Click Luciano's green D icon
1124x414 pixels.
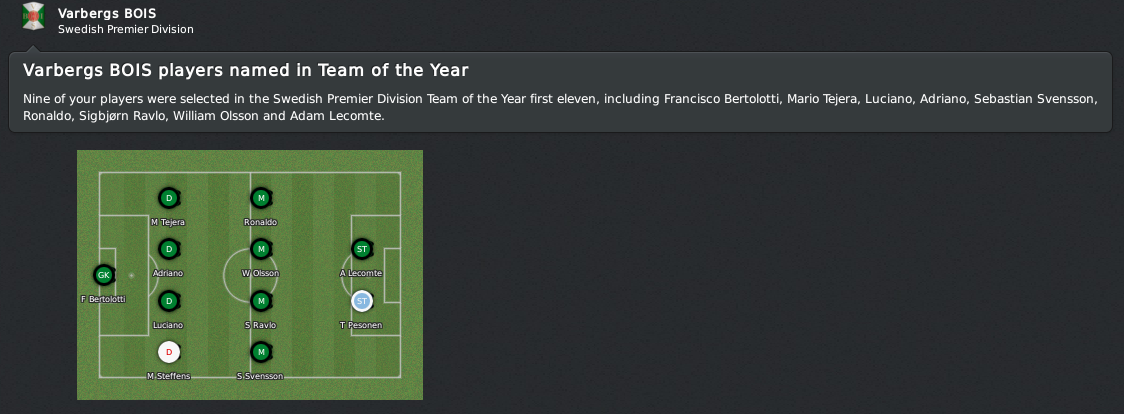point(169,301)
